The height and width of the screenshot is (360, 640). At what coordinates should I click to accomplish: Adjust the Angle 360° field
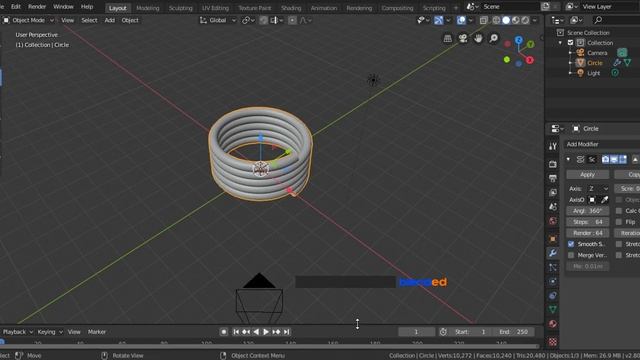[587, 211]
